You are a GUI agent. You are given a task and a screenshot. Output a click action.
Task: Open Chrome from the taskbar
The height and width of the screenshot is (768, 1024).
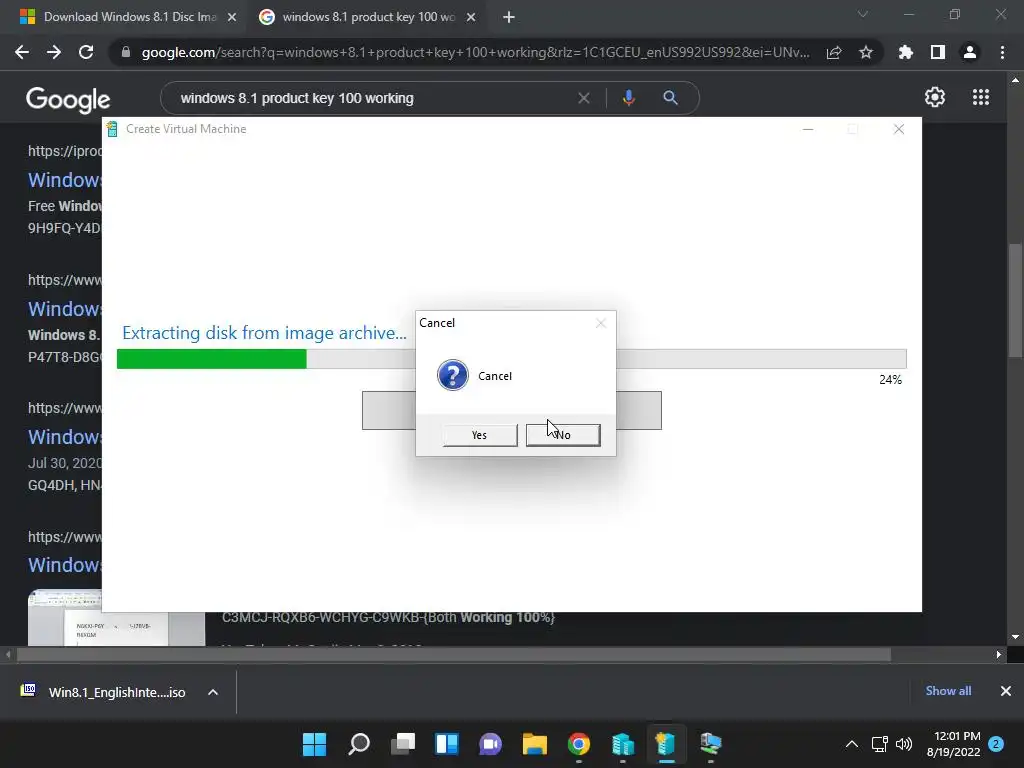tap(579, 744)
